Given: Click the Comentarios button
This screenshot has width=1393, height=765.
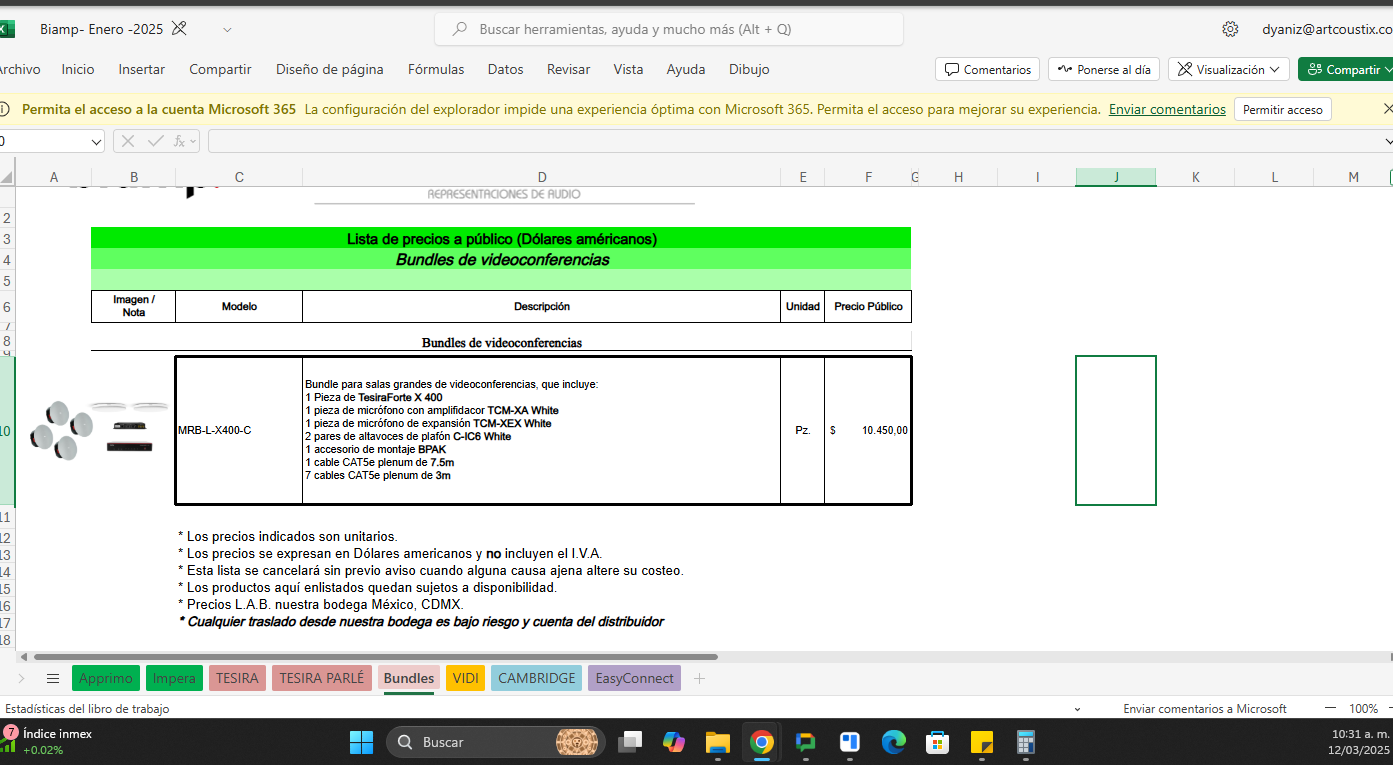Looking at the screenshot, I should click(987, 69).
